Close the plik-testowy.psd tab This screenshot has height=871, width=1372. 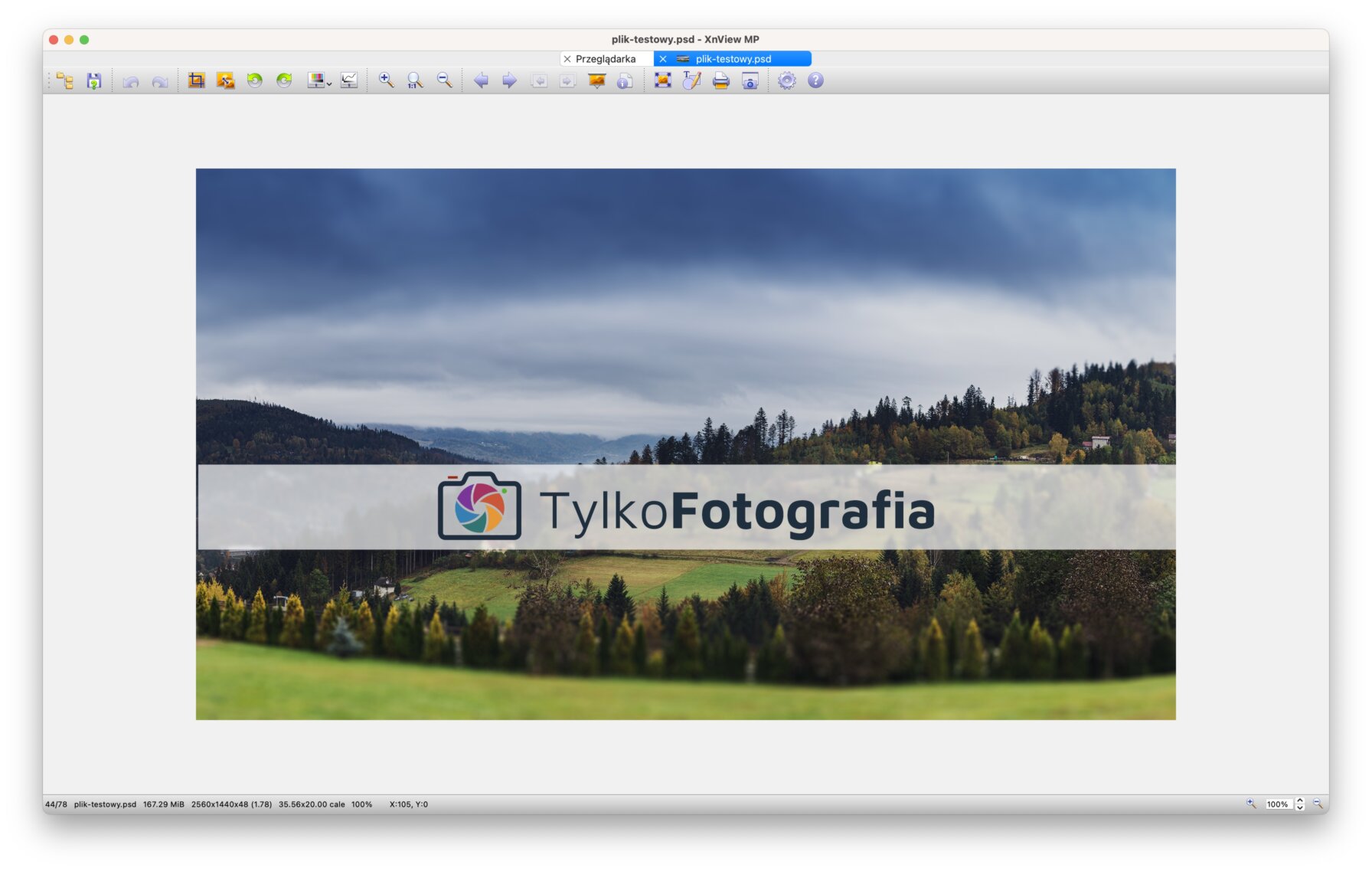pos(663,59)
